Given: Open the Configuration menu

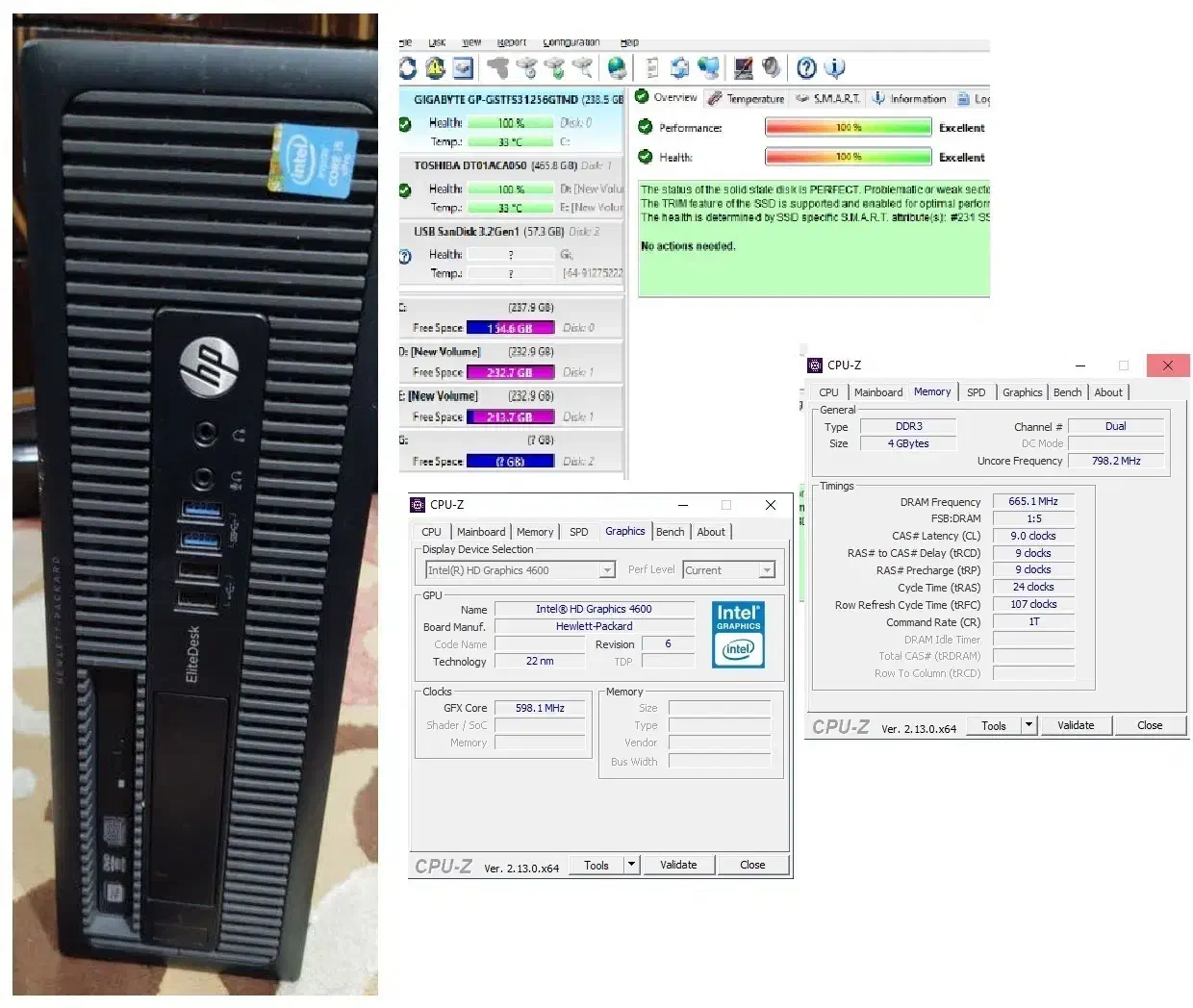Looking at the screenshot, I should [571, 42].
